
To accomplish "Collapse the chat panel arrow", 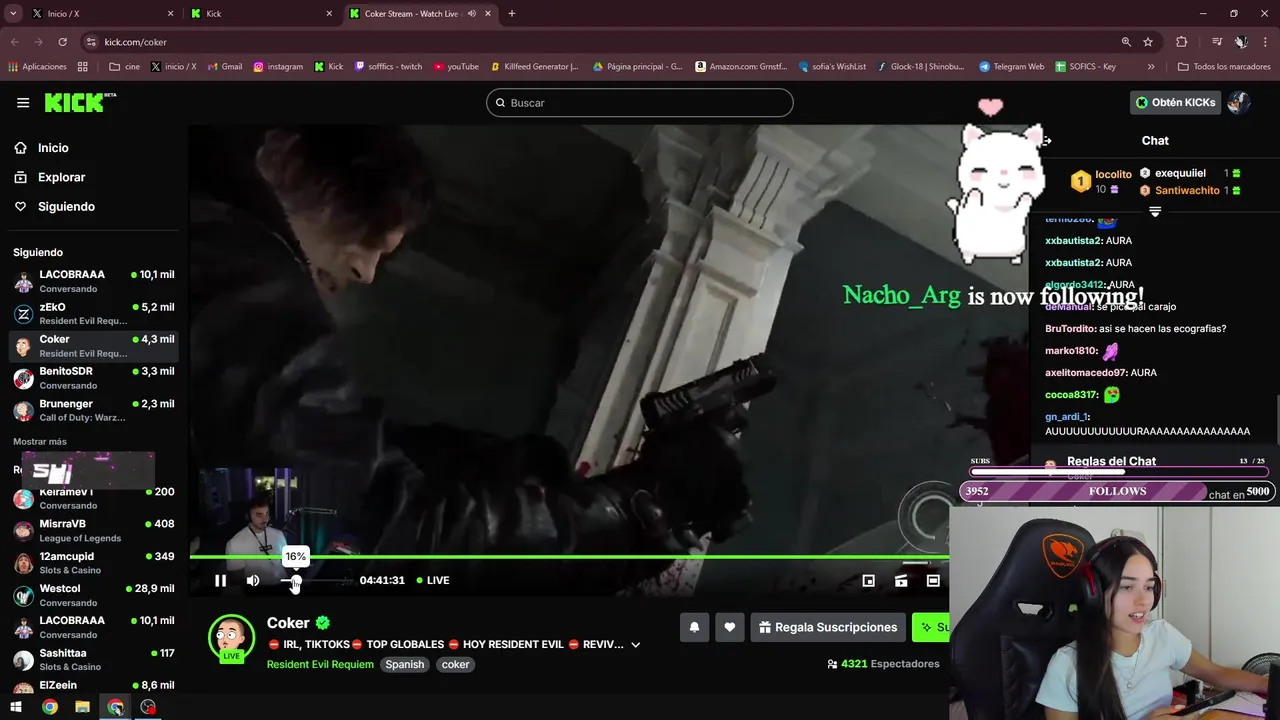I will point(1046,141).
